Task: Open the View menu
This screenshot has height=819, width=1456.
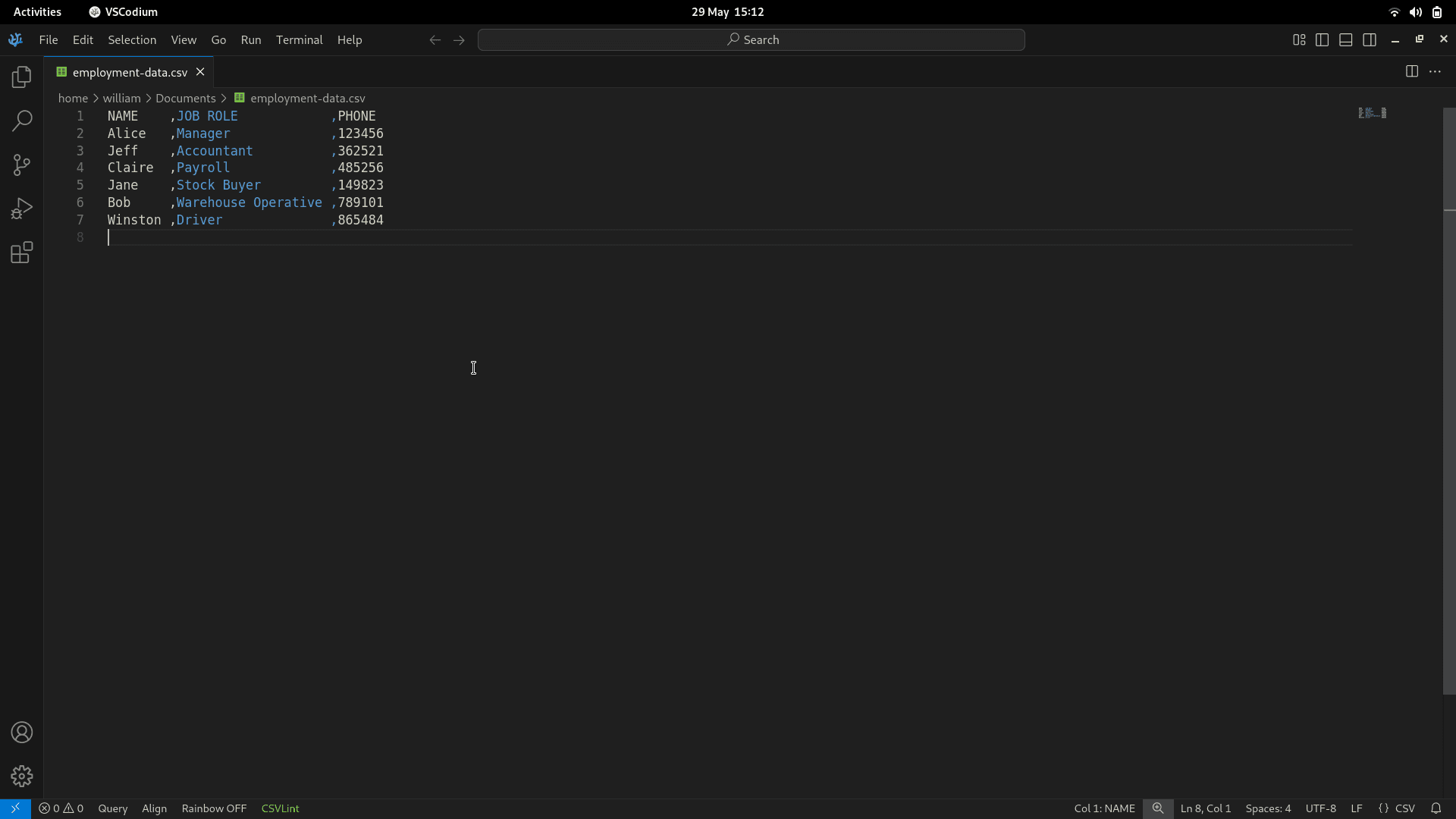Action: (184, 39)
